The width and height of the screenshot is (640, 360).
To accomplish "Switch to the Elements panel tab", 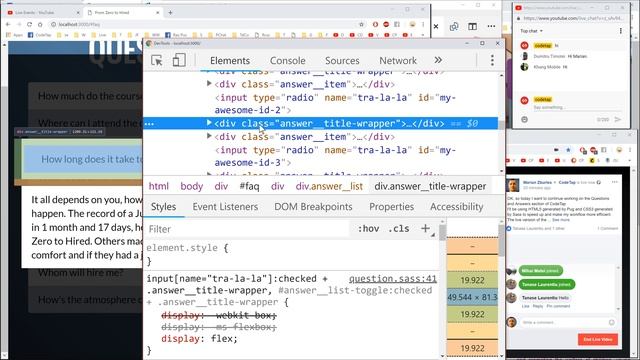I will coord(230,60).
